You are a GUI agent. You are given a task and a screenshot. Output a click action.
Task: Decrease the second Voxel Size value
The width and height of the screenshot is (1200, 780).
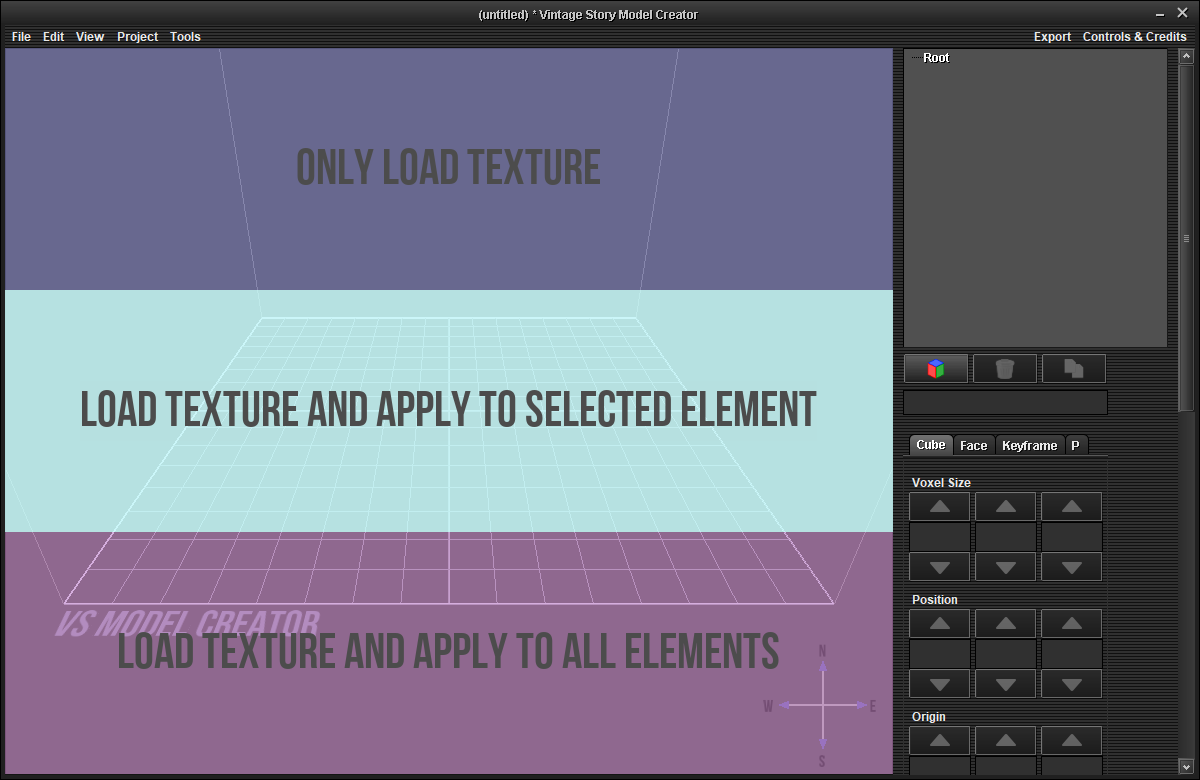(x=1005, y=567)
